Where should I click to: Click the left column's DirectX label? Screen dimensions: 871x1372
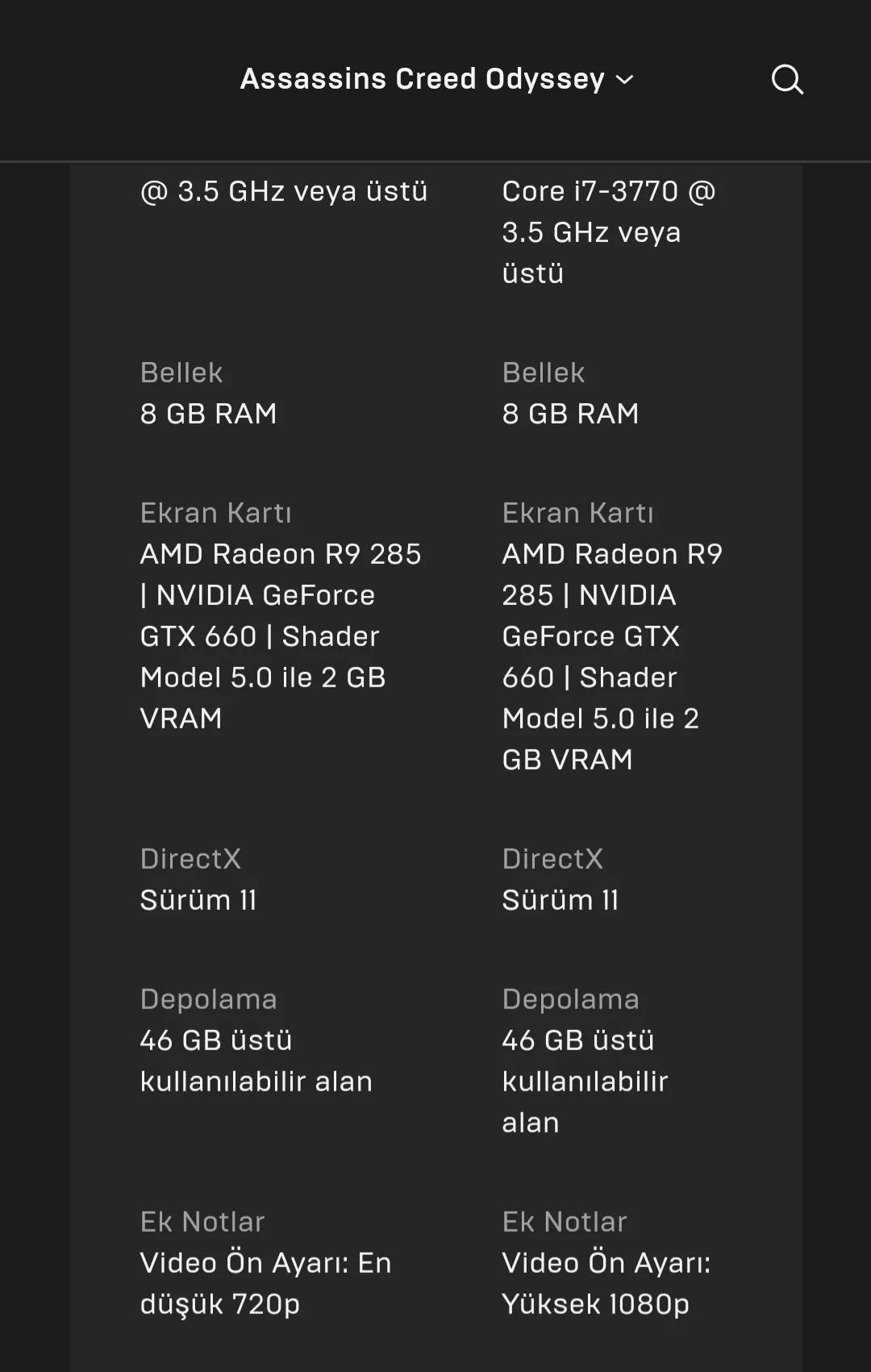(190, 859)
